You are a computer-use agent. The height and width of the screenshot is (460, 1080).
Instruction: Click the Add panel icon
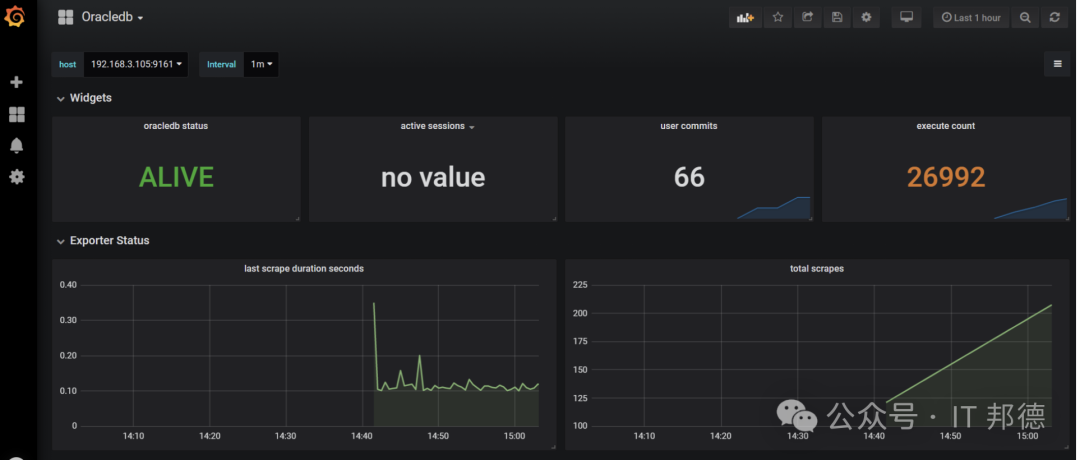[x=745, y=17]
